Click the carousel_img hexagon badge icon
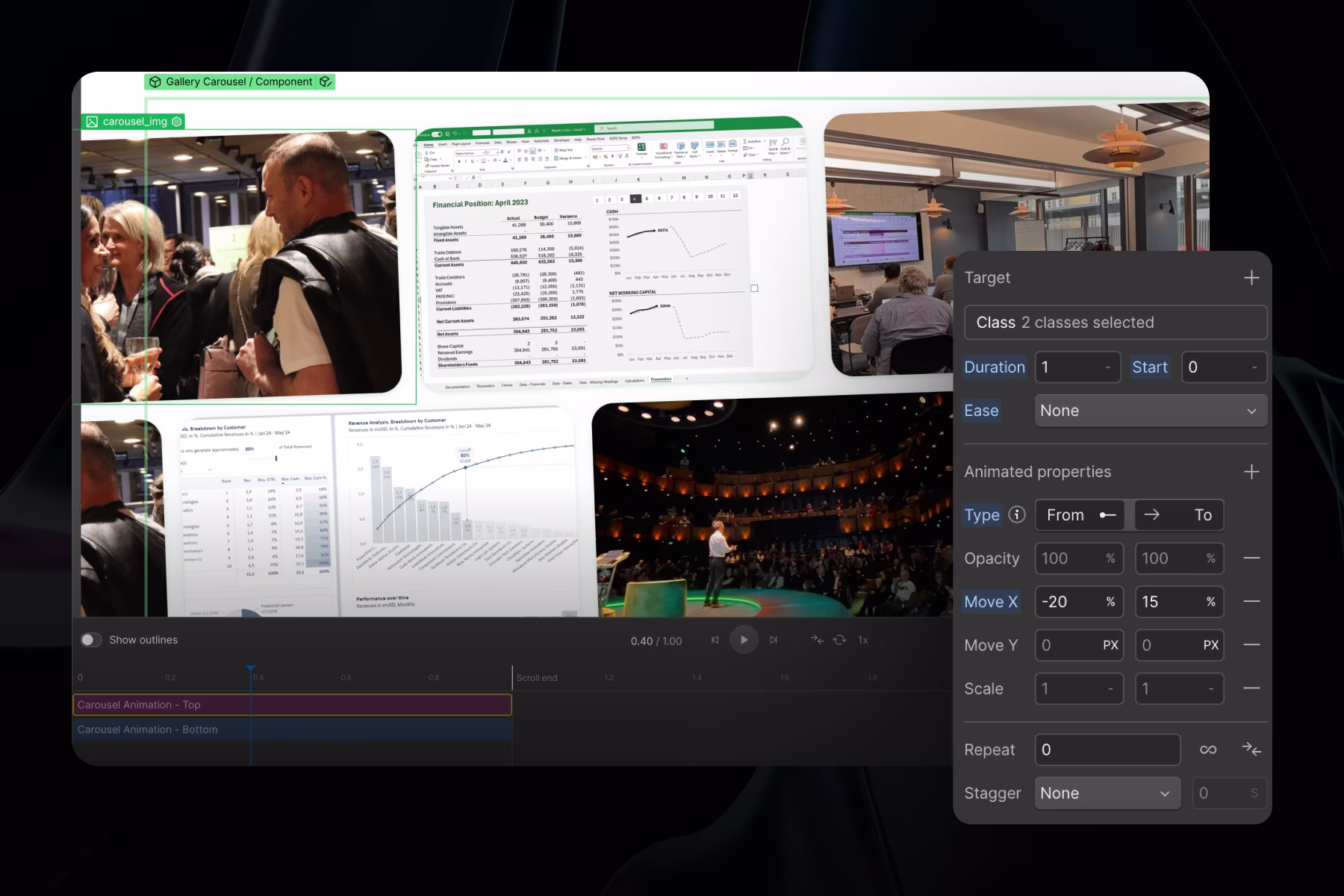 click(x=177, y=122)
